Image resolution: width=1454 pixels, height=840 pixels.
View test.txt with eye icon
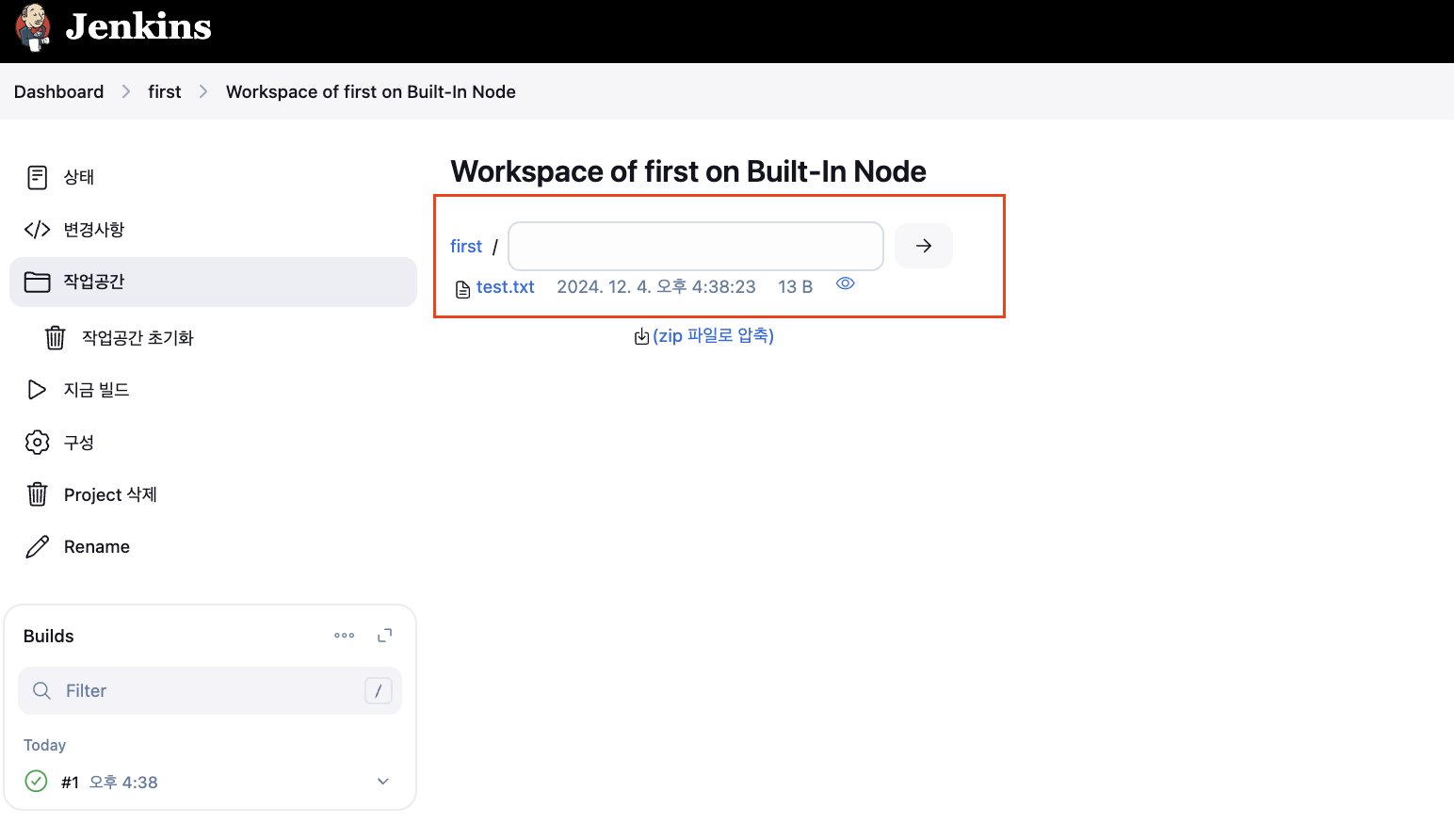point(846,283)
